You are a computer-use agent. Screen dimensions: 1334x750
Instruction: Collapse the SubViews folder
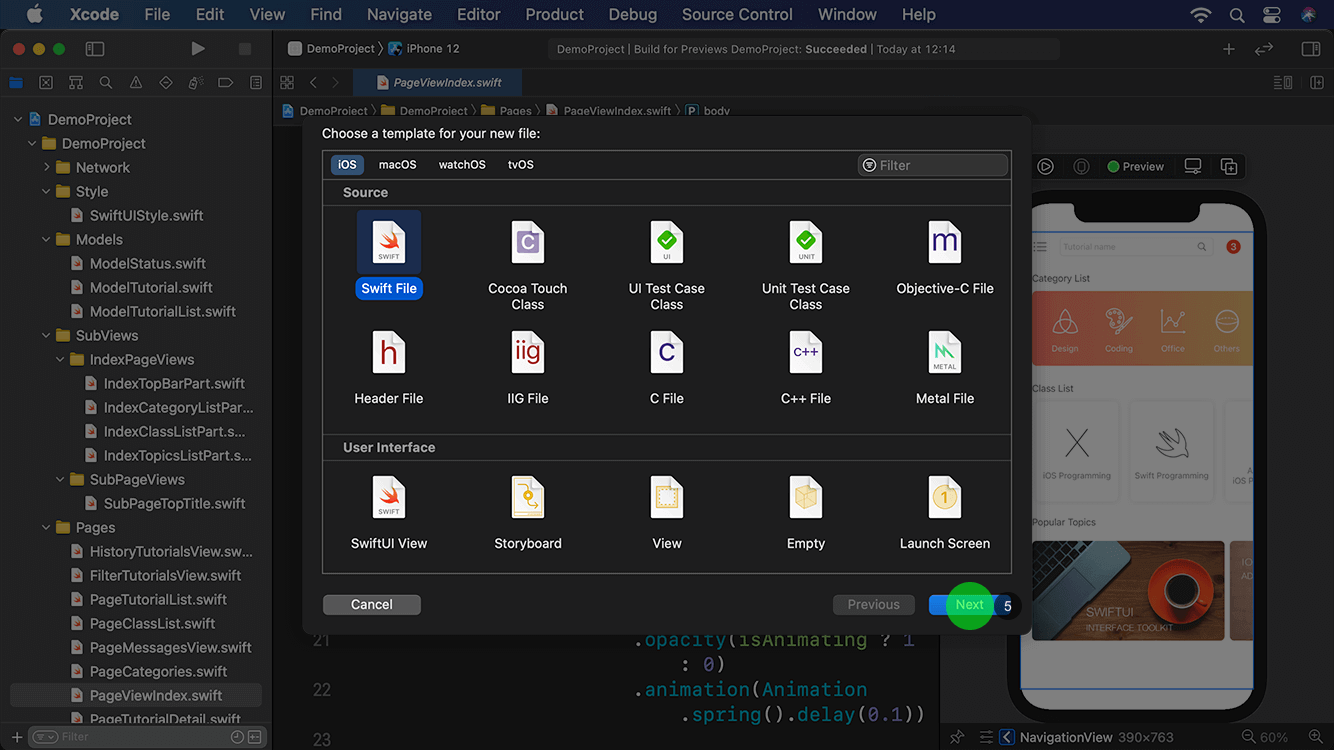(46, 335)
